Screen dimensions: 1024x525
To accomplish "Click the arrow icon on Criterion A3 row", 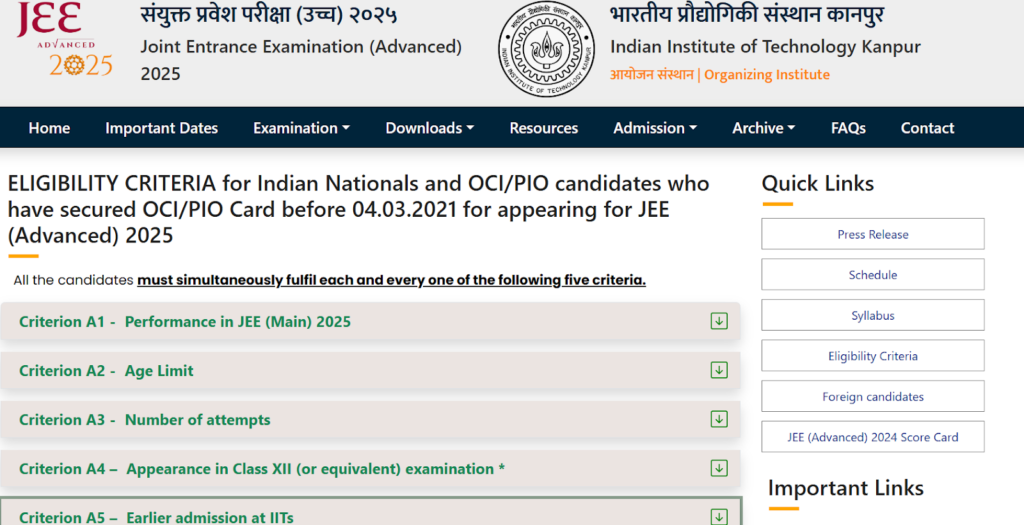I will click(x=719, y=419).
